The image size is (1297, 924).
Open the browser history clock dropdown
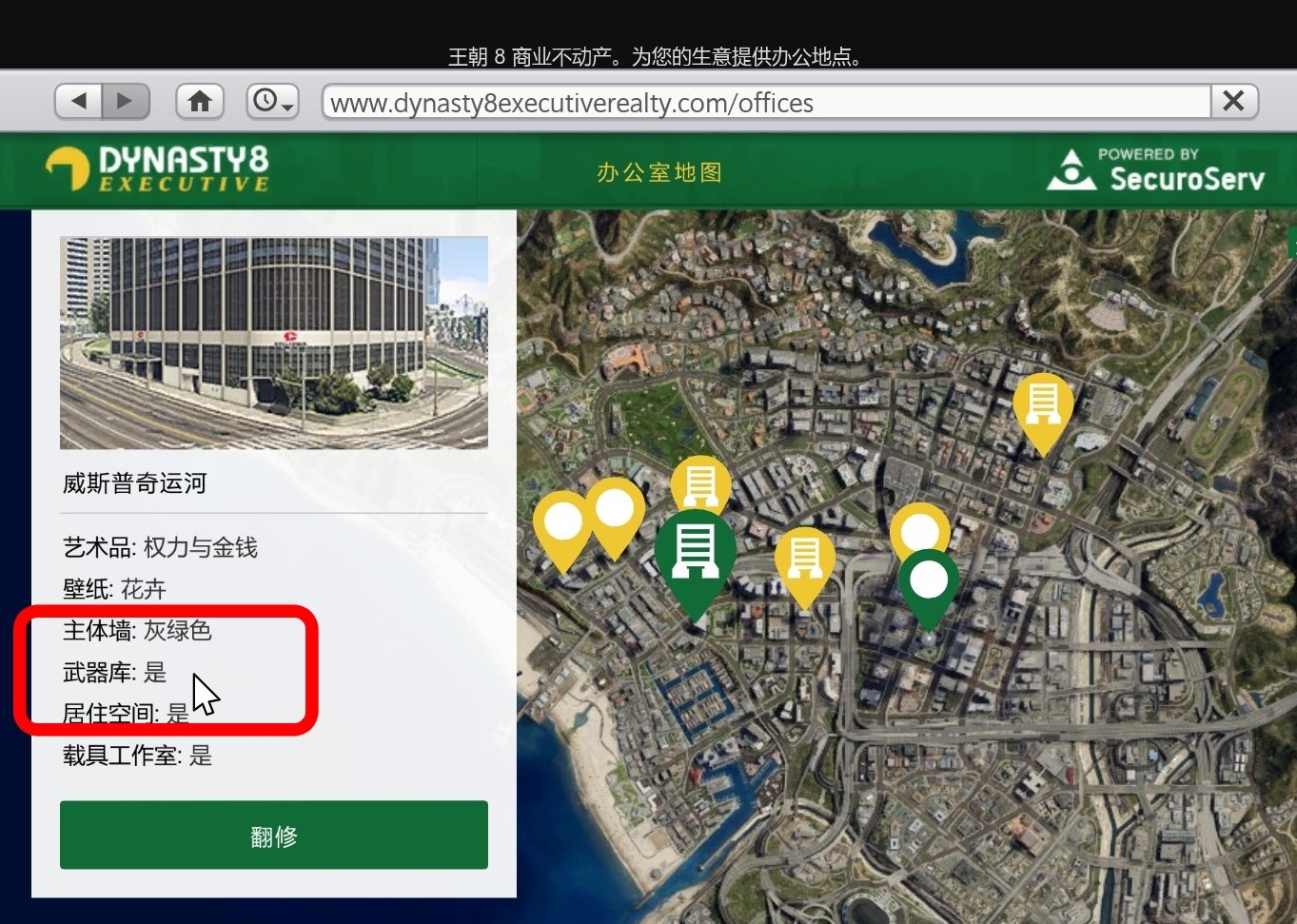tap(273, 101)
